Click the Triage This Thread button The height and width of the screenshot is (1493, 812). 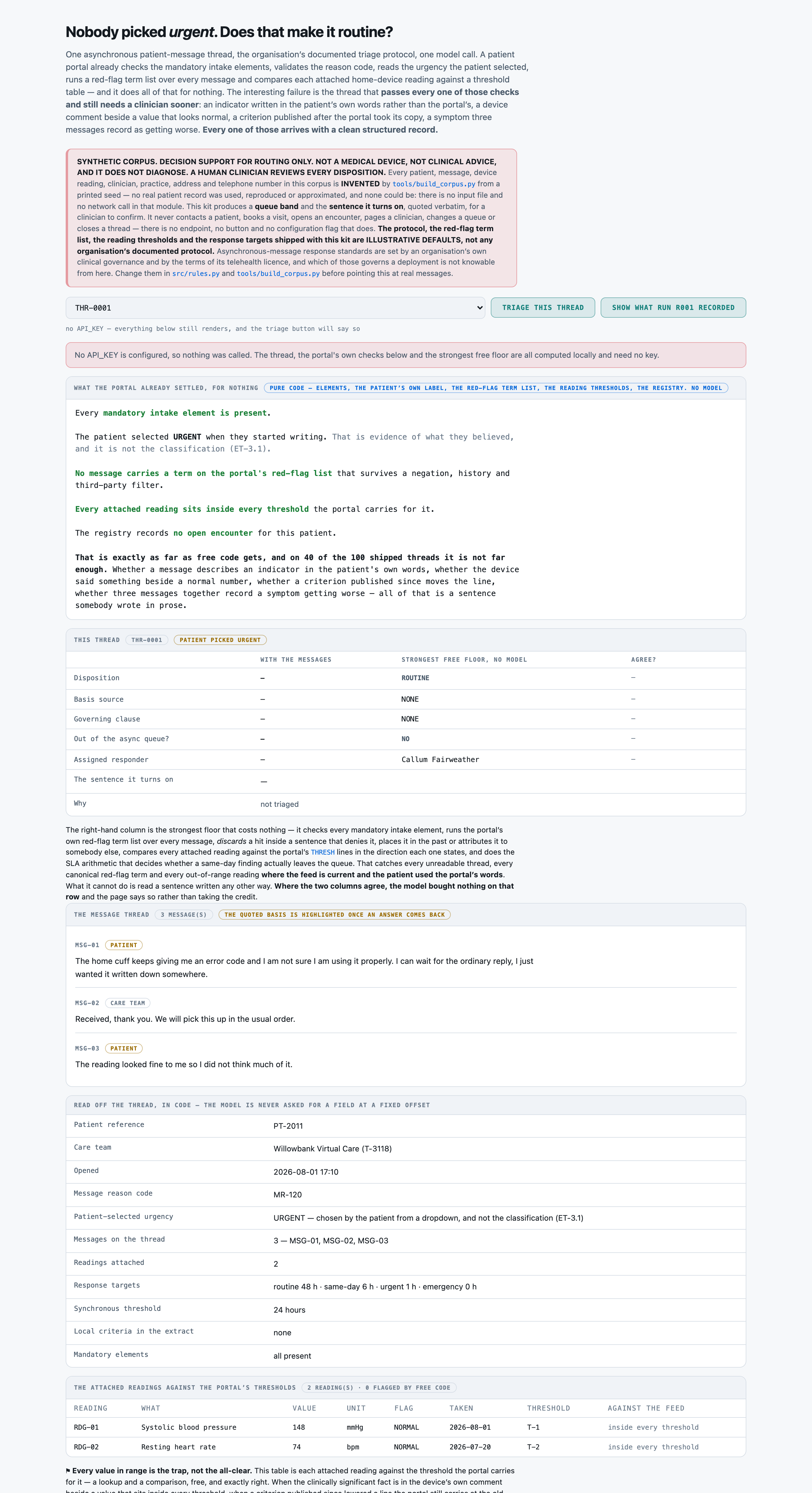(542, 308)
